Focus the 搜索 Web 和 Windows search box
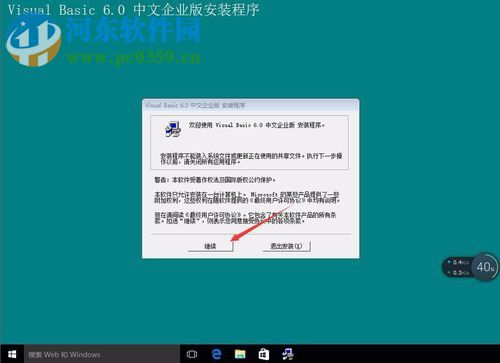Image resolution: width=500 pixels, height=363 pixels. [x=102, y=354]
